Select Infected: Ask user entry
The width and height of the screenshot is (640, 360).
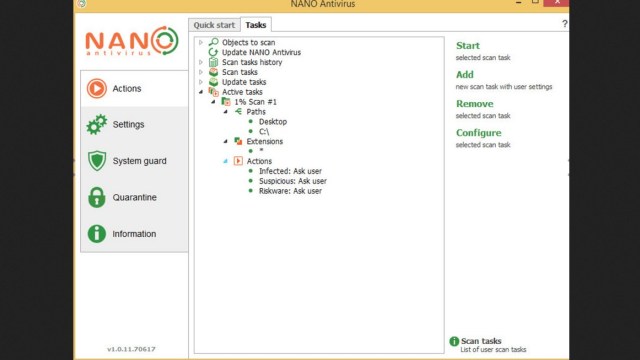290,171
